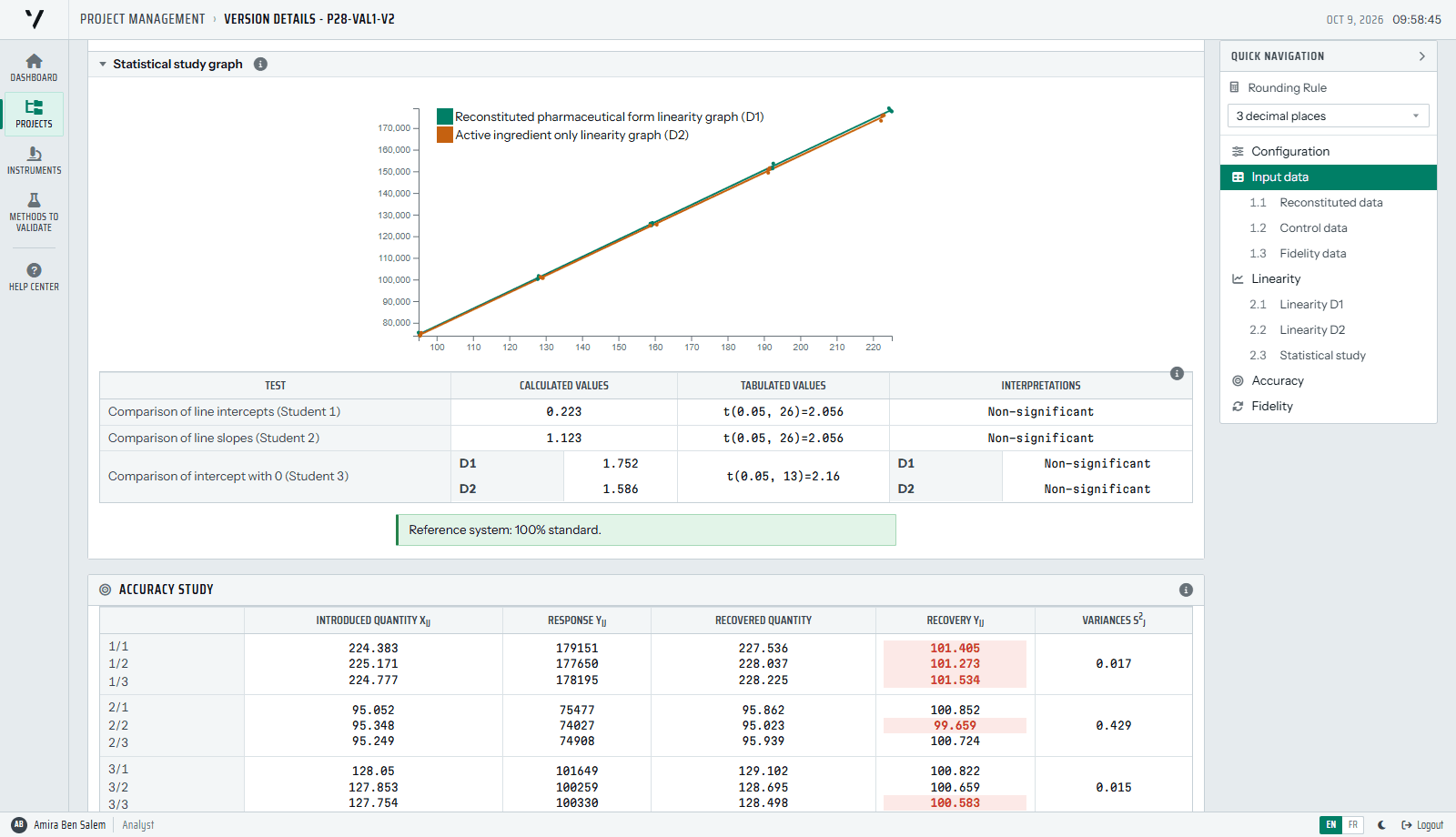1456x837 pixels.
Task: Jump to 2.2 Linearity D2
Action: (1328, 329)
